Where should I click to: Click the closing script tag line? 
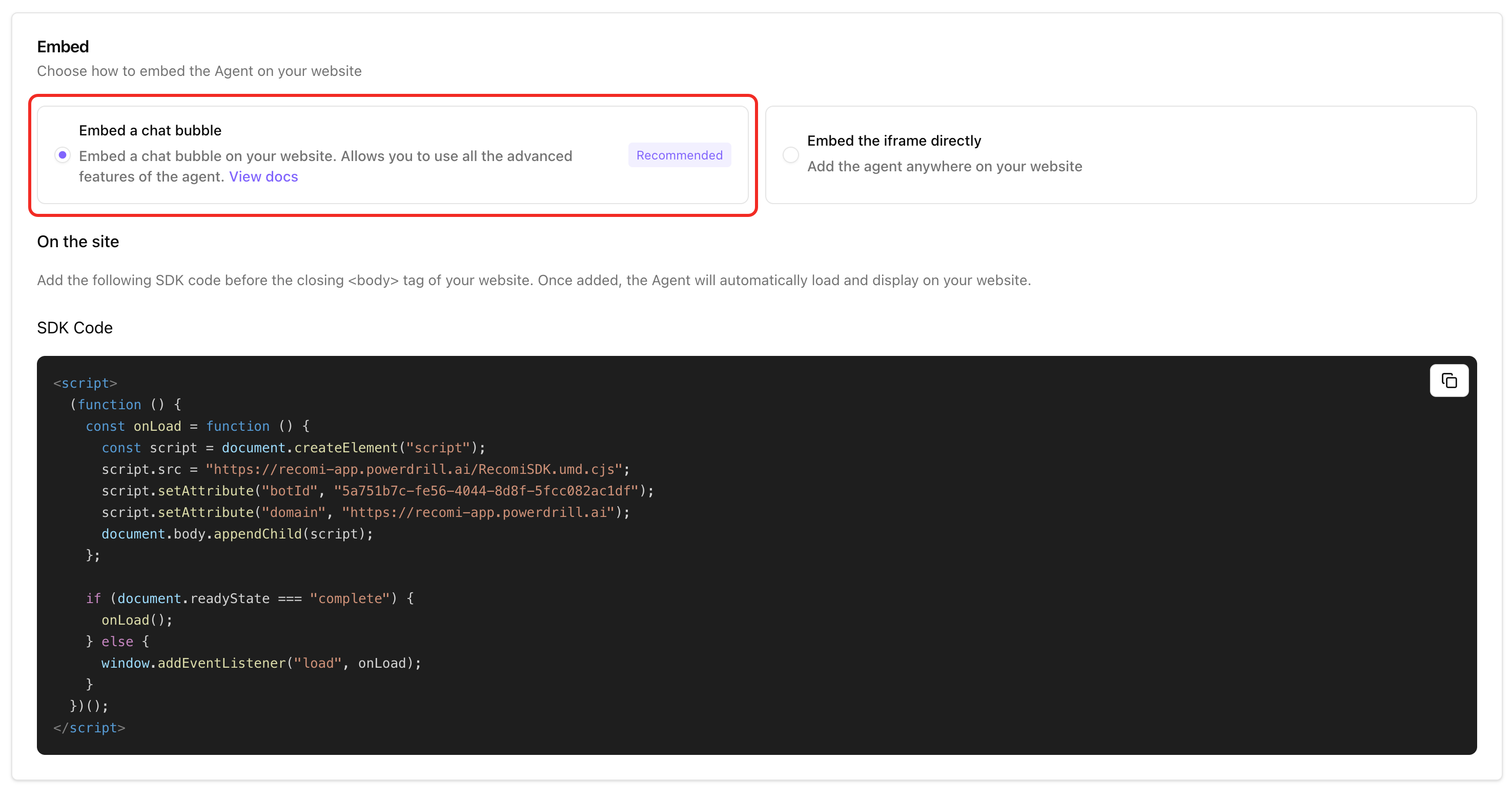(x=89, y=728)
